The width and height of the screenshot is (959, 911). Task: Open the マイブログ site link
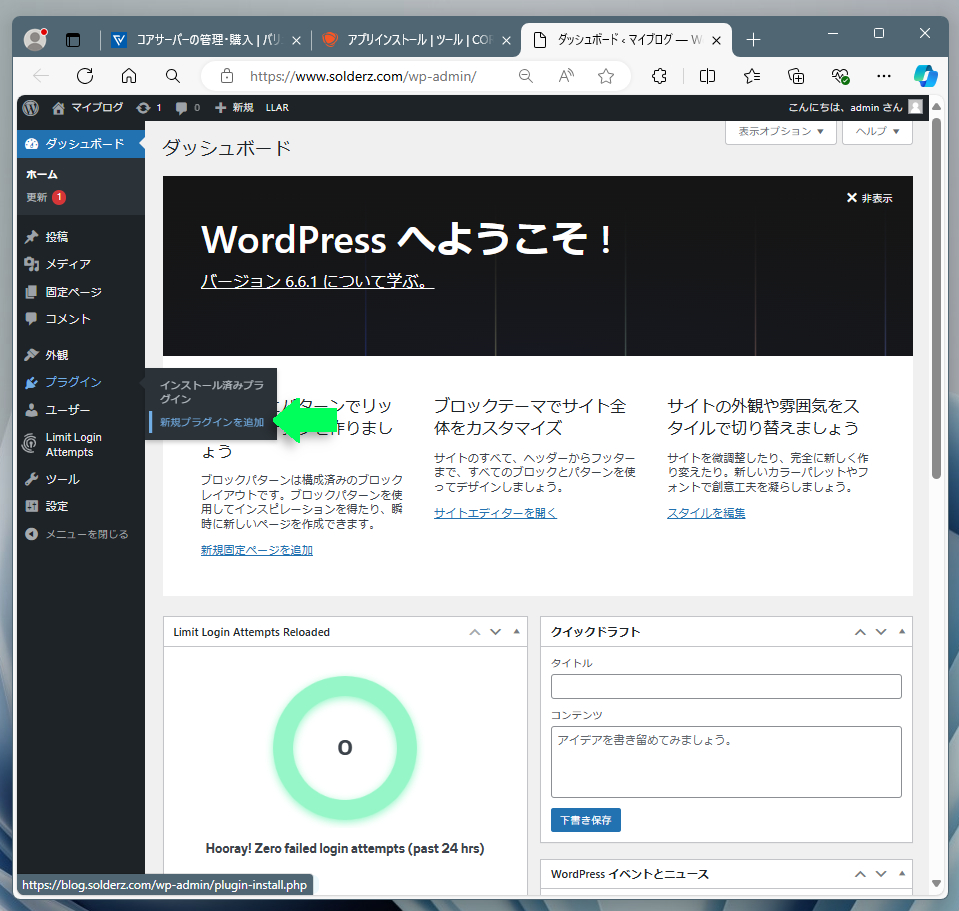click(88, 108)
